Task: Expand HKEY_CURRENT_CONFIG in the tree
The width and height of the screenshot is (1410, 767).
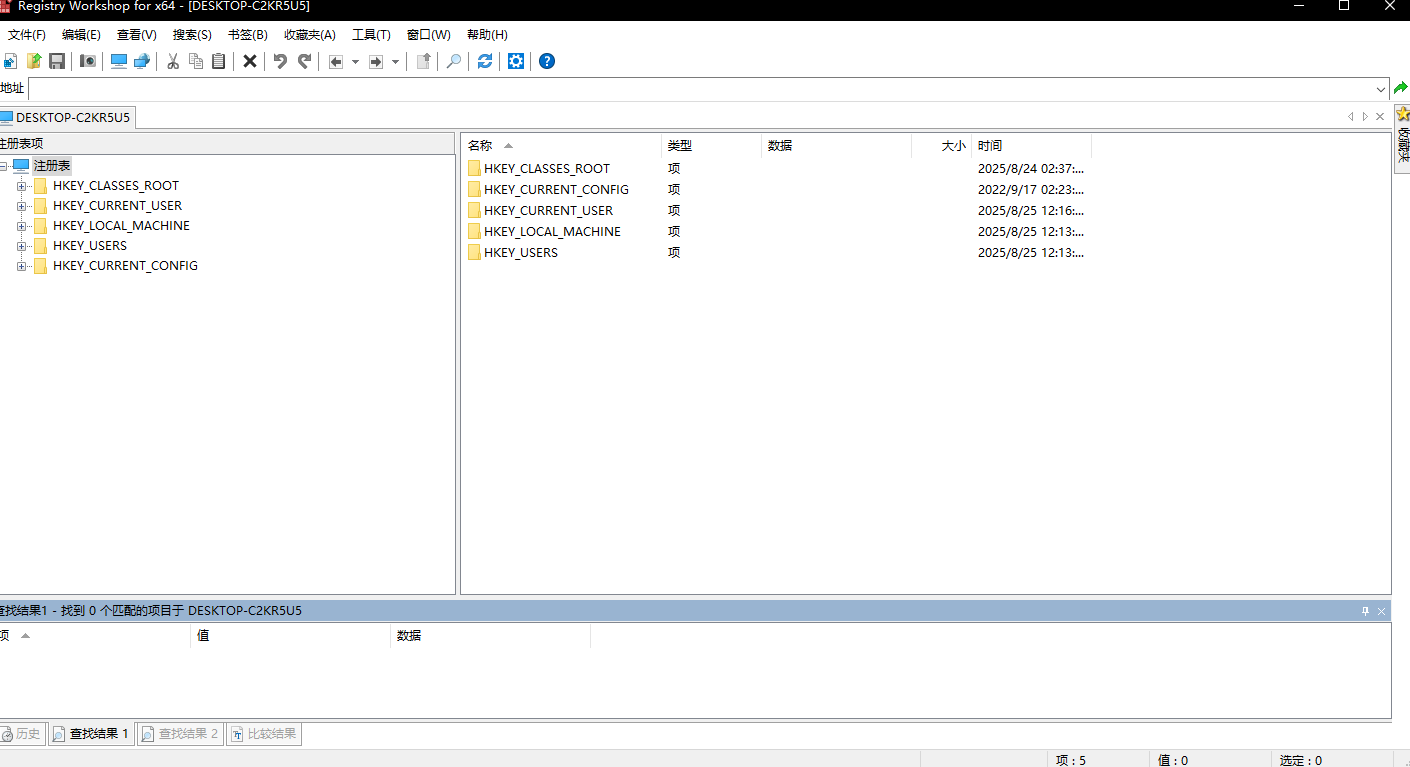Action: [22, 266]
